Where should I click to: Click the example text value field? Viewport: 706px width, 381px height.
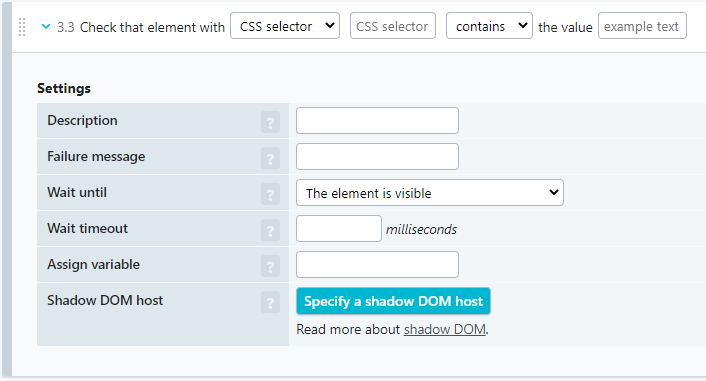point(642,26)
